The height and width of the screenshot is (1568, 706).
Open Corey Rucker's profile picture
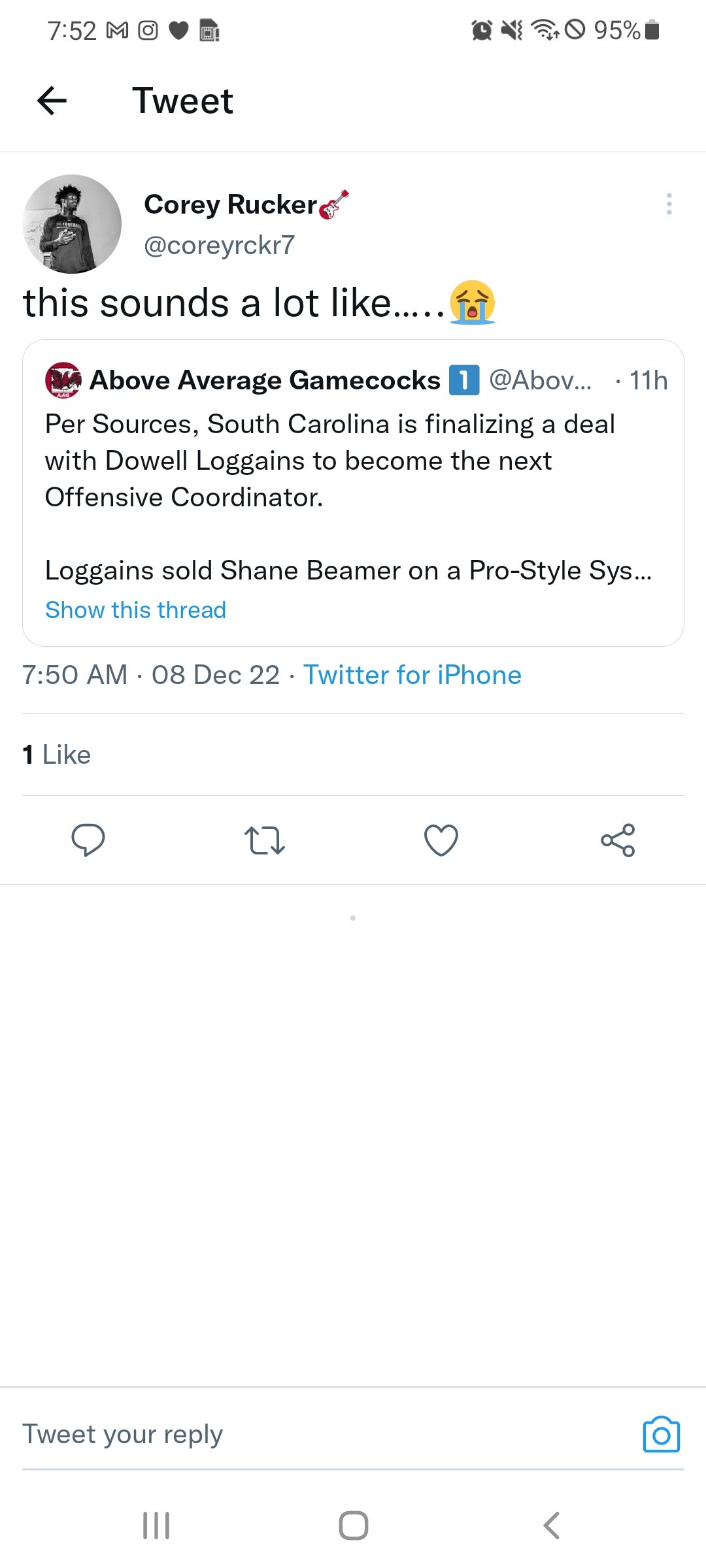72,223
